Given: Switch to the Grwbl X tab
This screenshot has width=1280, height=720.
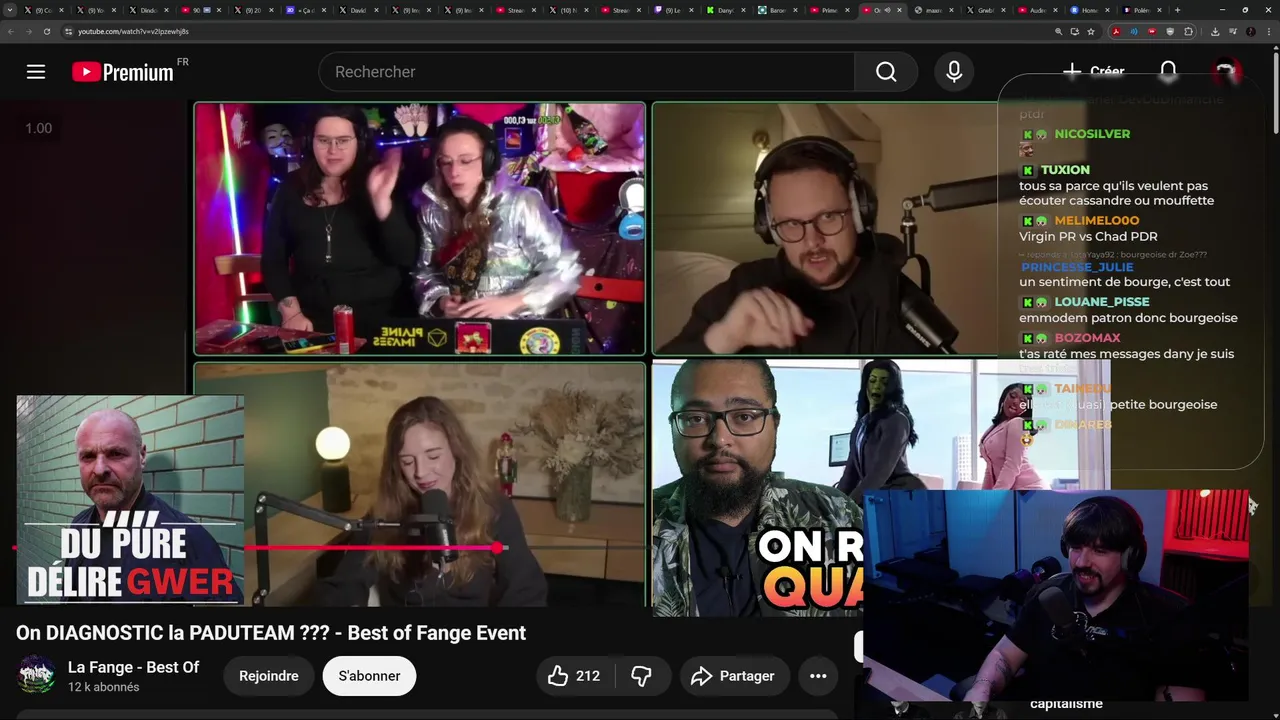Looking at the screenshot, I should tap(985, 10).
